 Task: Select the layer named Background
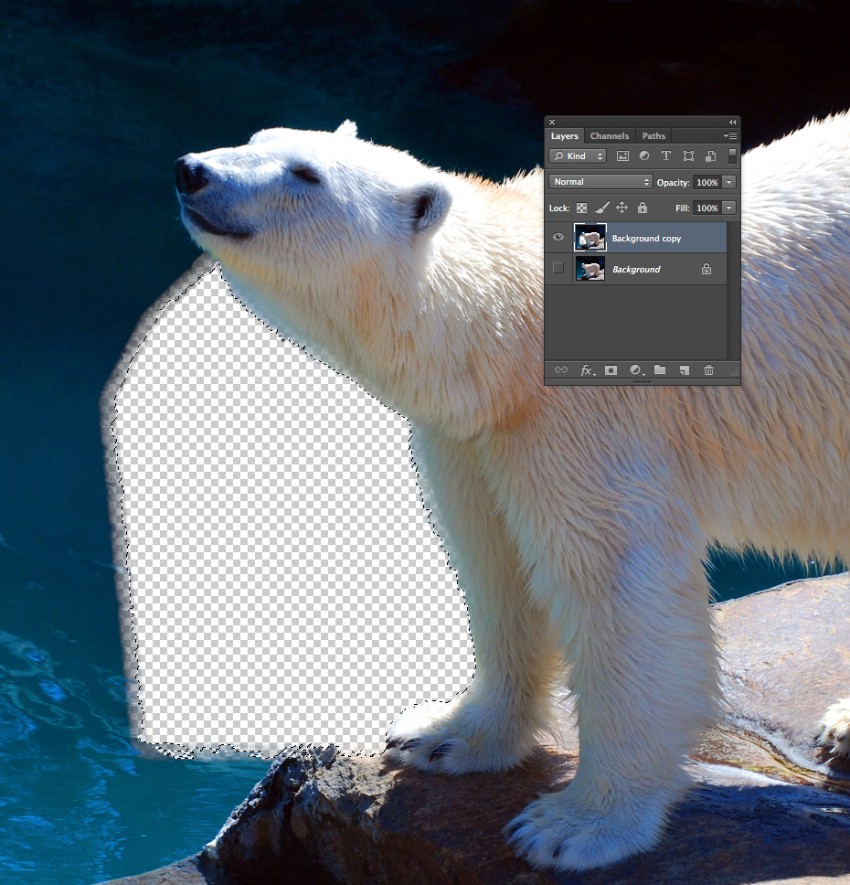pos(636,269)
